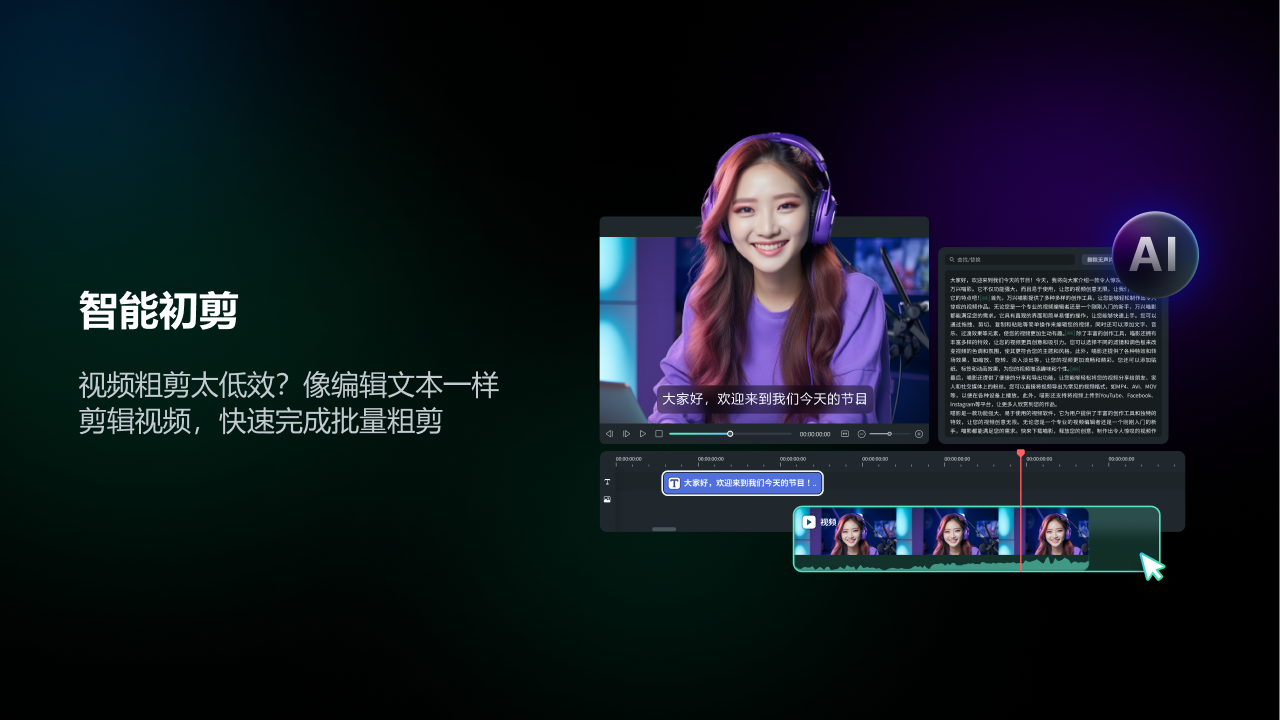Select the 大家好 text clip on timeline

[742, 483]
